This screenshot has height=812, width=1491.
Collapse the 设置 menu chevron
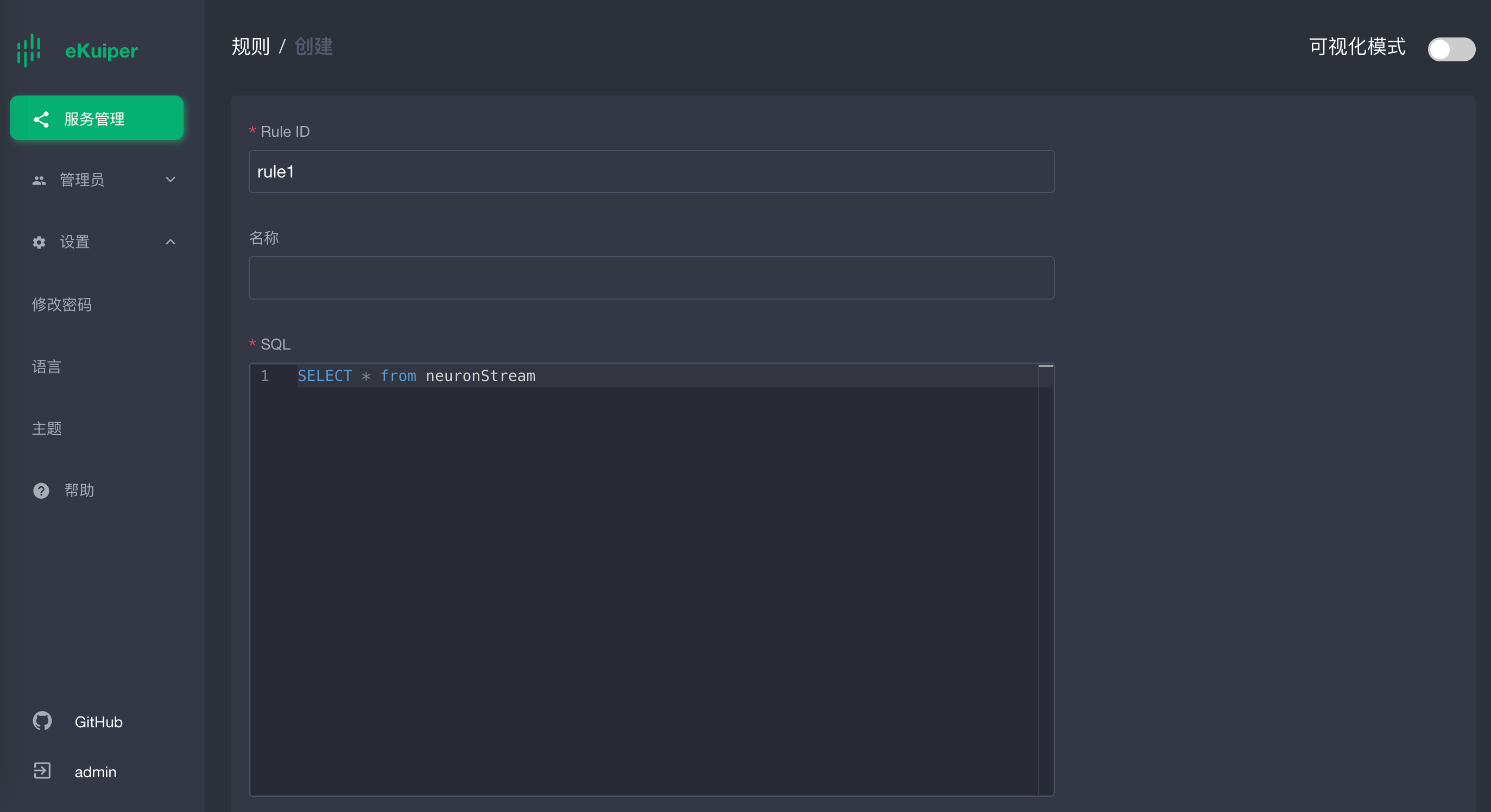pyautogui.click(x=170, y=242)
